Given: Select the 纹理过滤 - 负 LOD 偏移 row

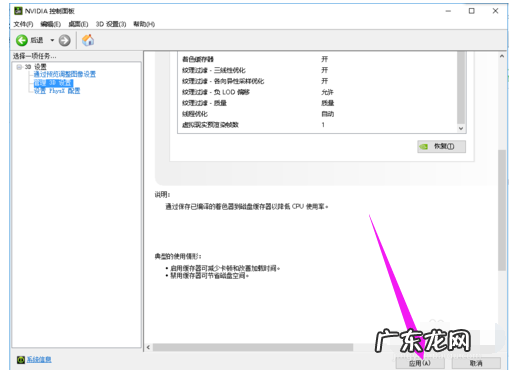Looking at the screenshot, I should tap(317, 92).
